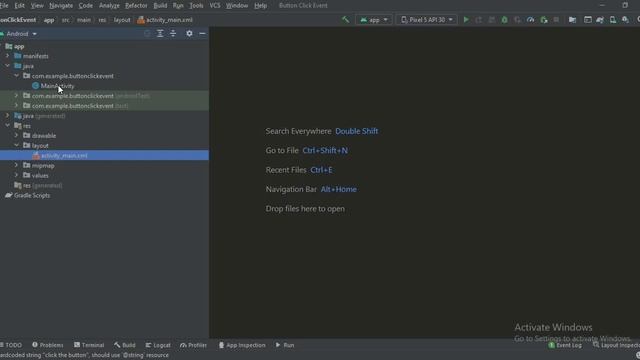The image size is (640, 360).
Task: Expand the drawable folder
Action: pos(16,136)
